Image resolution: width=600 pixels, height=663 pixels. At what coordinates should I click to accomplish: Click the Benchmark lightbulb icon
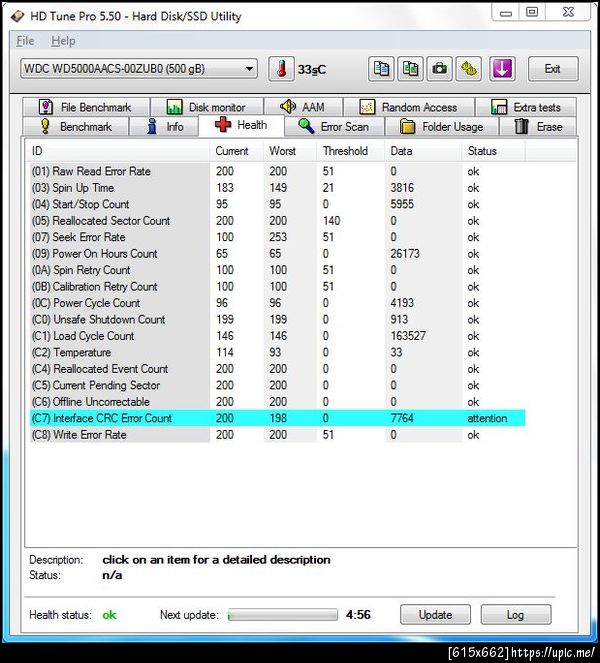[45, 126]
